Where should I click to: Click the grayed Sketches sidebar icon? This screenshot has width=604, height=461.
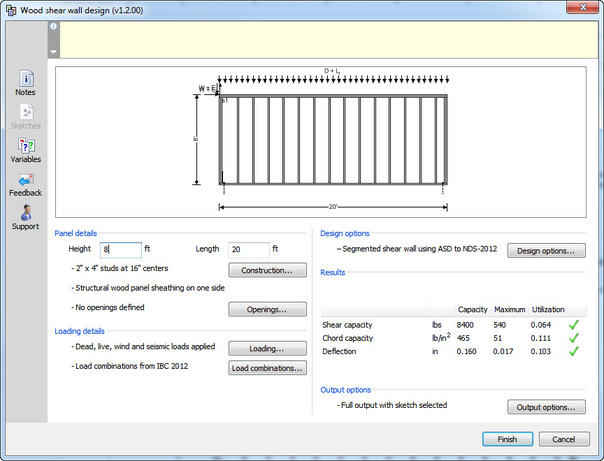(25, 112)
